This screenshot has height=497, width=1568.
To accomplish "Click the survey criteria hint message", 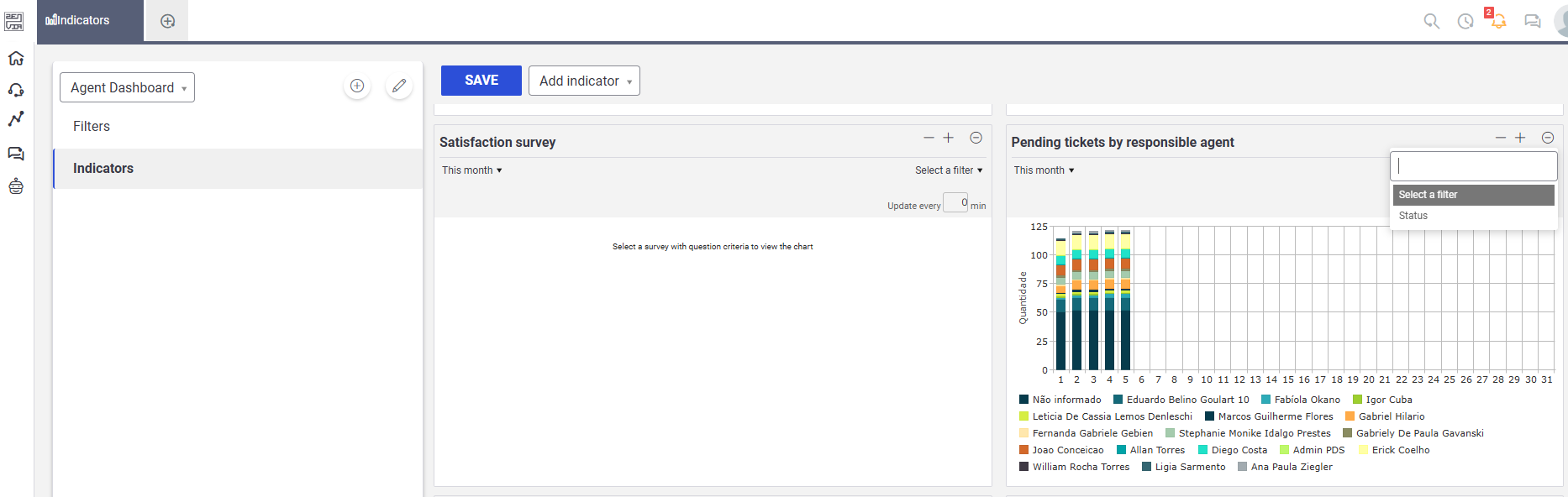I will [x=713, y=247].
